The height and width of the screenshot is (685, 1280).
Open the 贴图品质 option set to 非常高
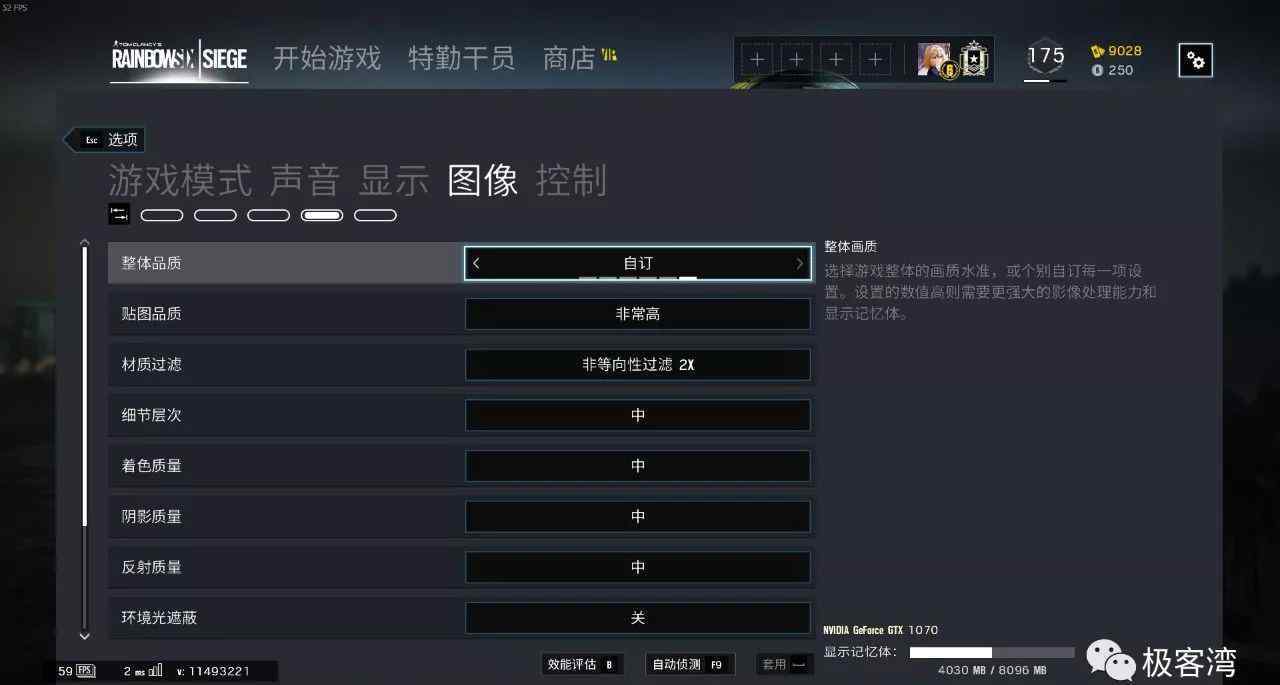click(638, 314)
